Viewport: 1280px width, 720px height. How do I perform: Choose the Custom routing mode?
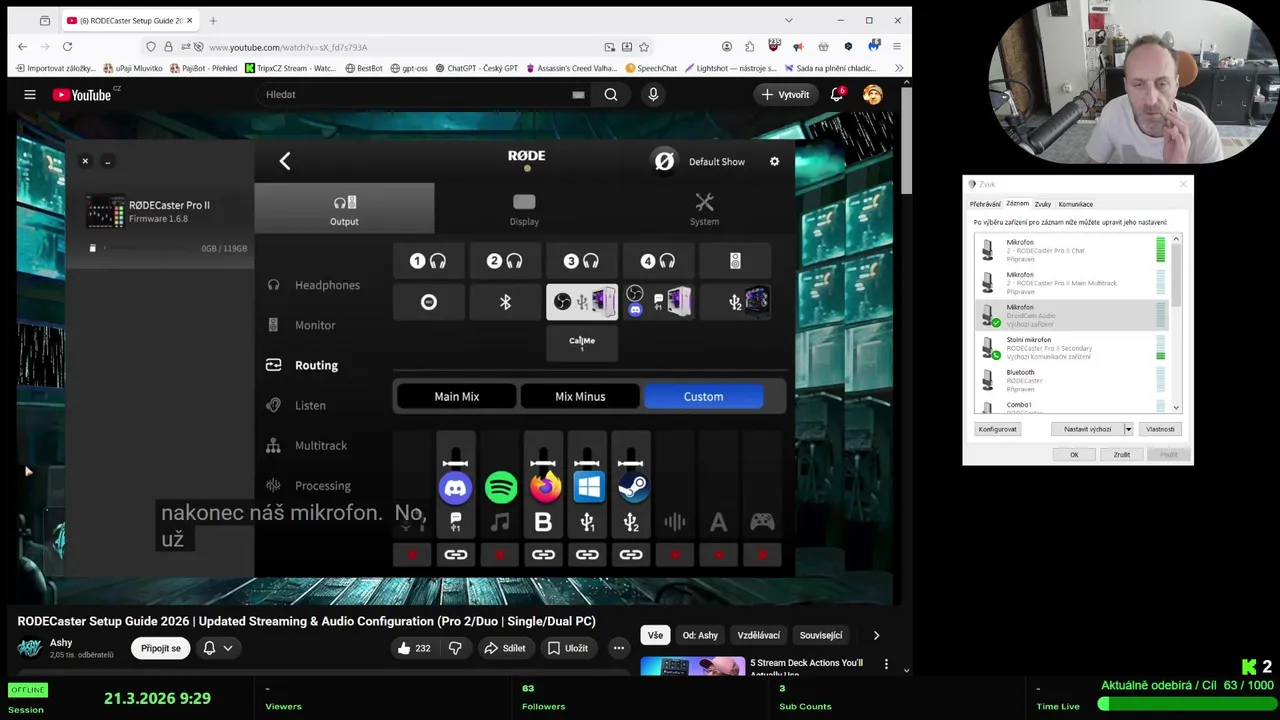pos(703,397)
